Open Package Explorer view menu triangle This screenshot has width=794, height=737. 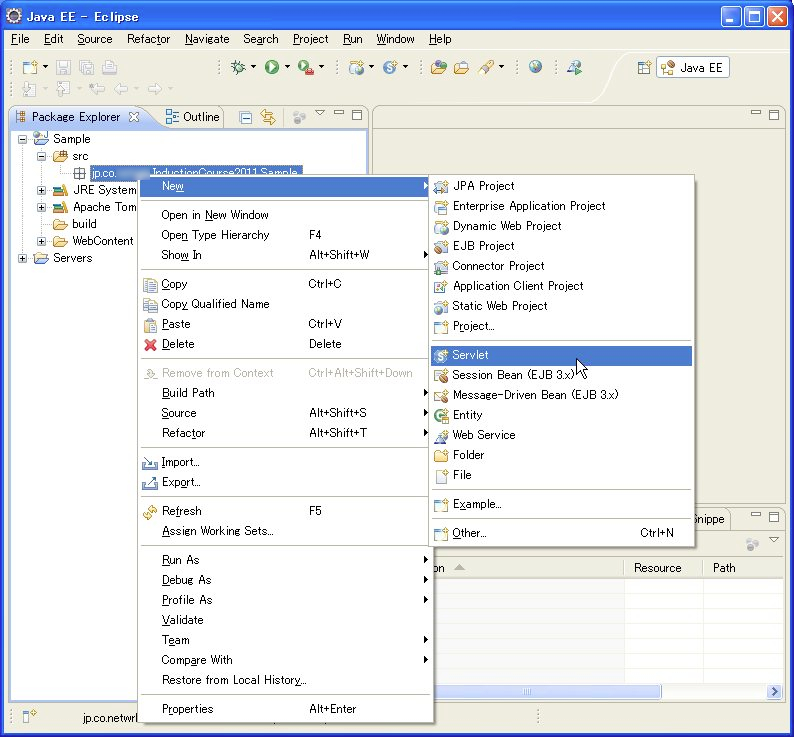[x=320, y=112]
